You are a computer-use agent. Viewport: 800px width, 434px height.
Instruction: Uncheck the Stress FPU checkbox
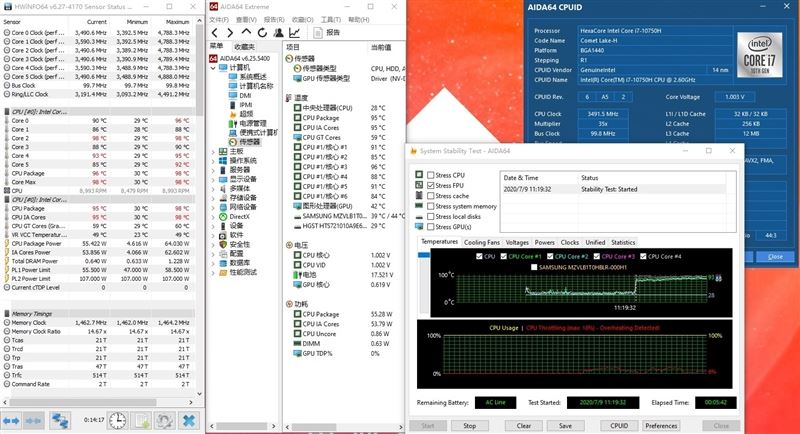pyautogui.click(x=431, y=185)
